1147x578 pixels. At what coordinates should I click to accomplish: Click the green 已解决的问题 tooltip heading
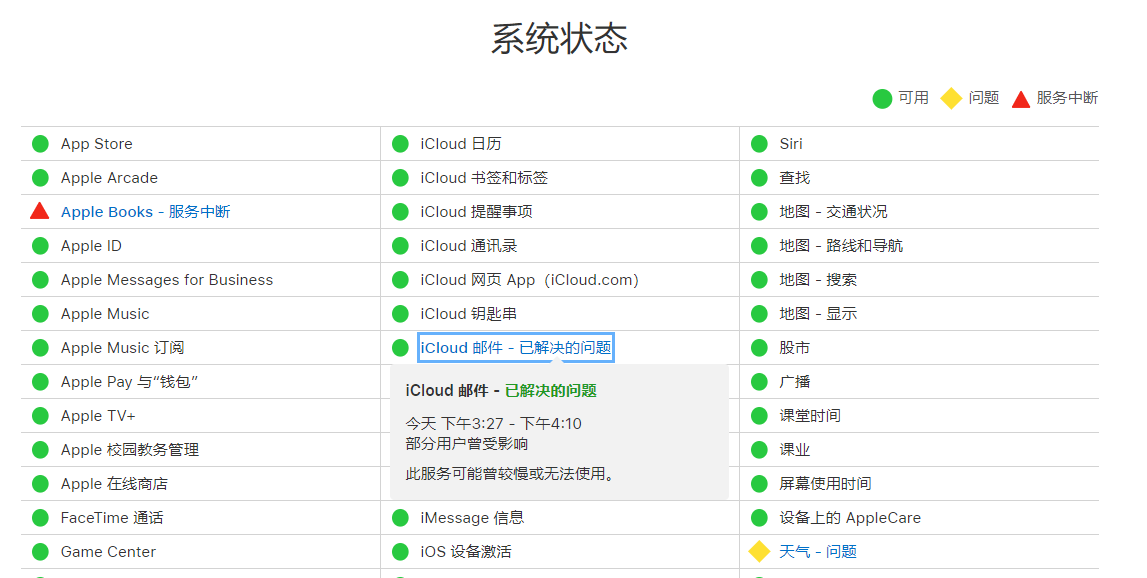pyautogui.click(x=551, y=391)
